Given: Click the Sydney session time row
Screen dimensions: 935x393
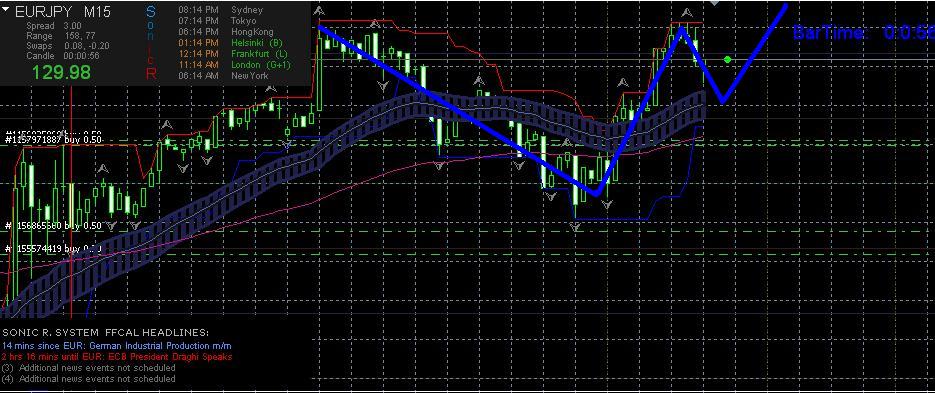Looking at the screenshot, I should coord(221,10).
